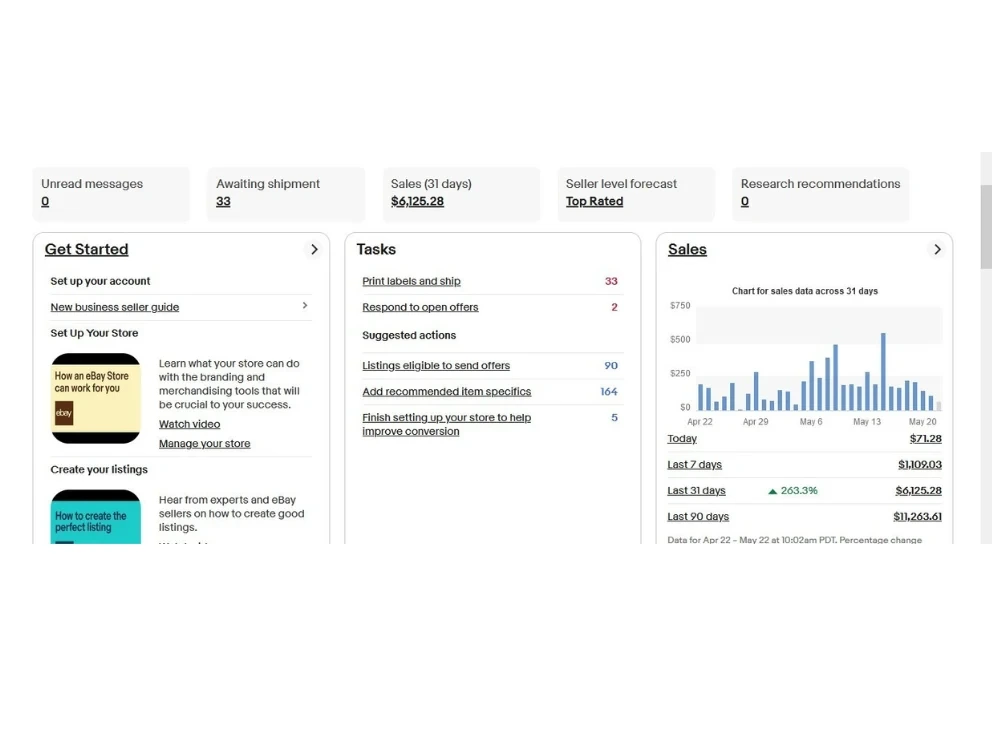Open the 'How to create the perfect listing' thumbnail
Image resolution: width=1000 pixels, height=750 pixels.
(96, 517)
